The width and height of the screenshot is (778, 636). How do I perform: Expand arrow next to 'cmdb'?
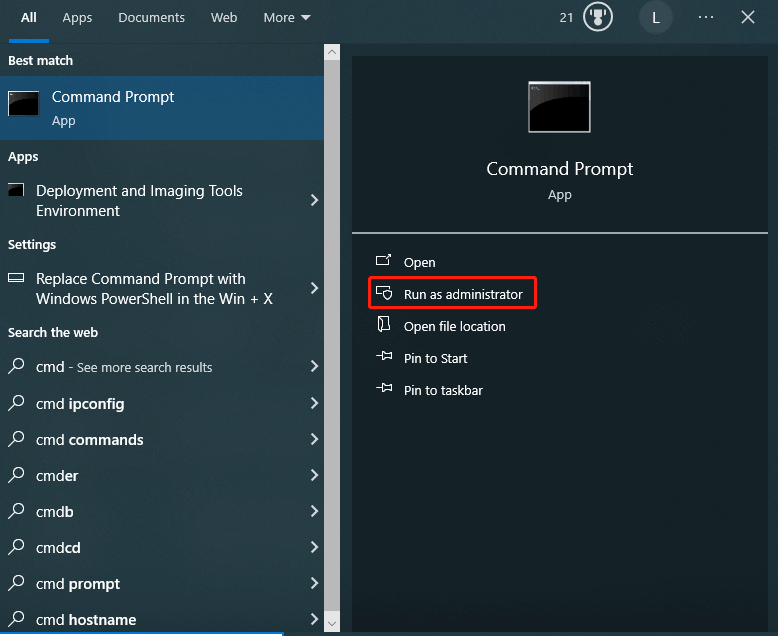point(314,511)
